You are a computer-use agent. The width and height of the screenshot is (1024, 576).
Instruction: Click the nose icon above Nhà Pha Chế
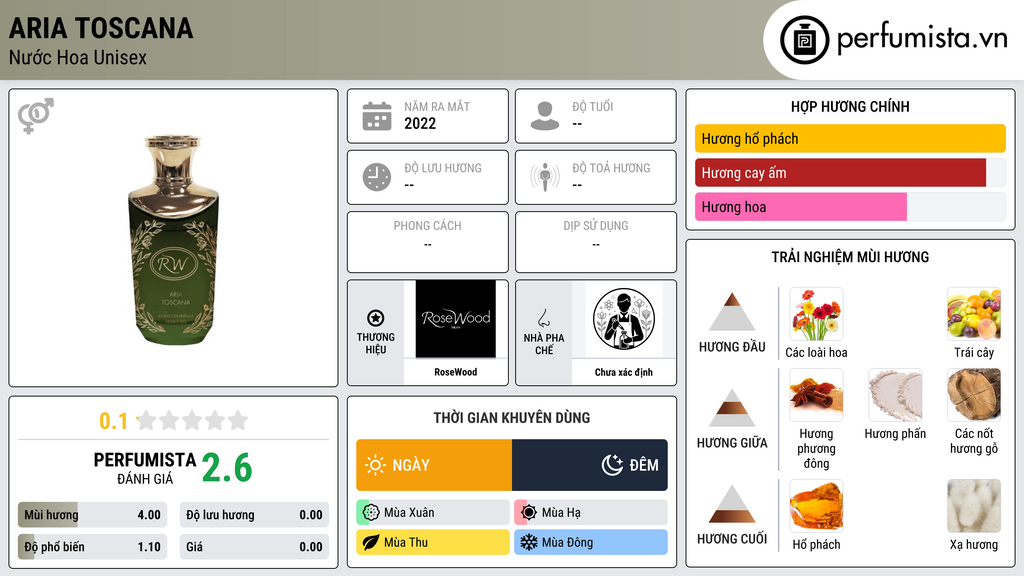[x=543, y=318]
